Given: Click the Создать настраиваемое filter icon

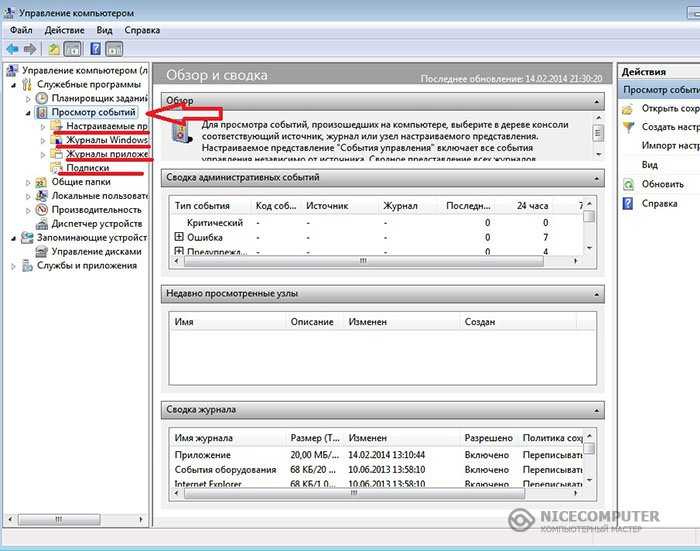Looking at the screenshot, I should (629, 127).
